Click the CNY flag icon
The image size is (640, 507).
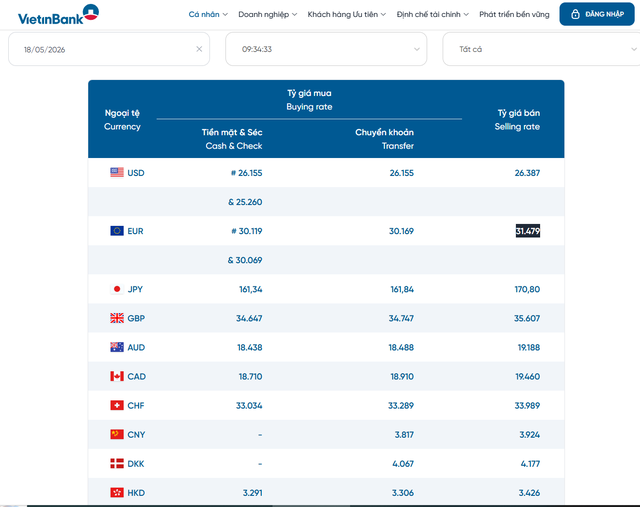tap(117, 434)
